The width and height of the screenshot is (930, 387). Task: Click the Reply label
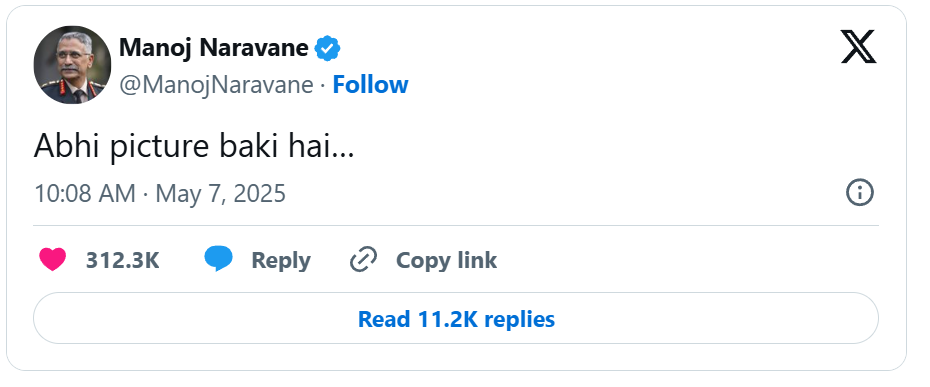(281, 261)
